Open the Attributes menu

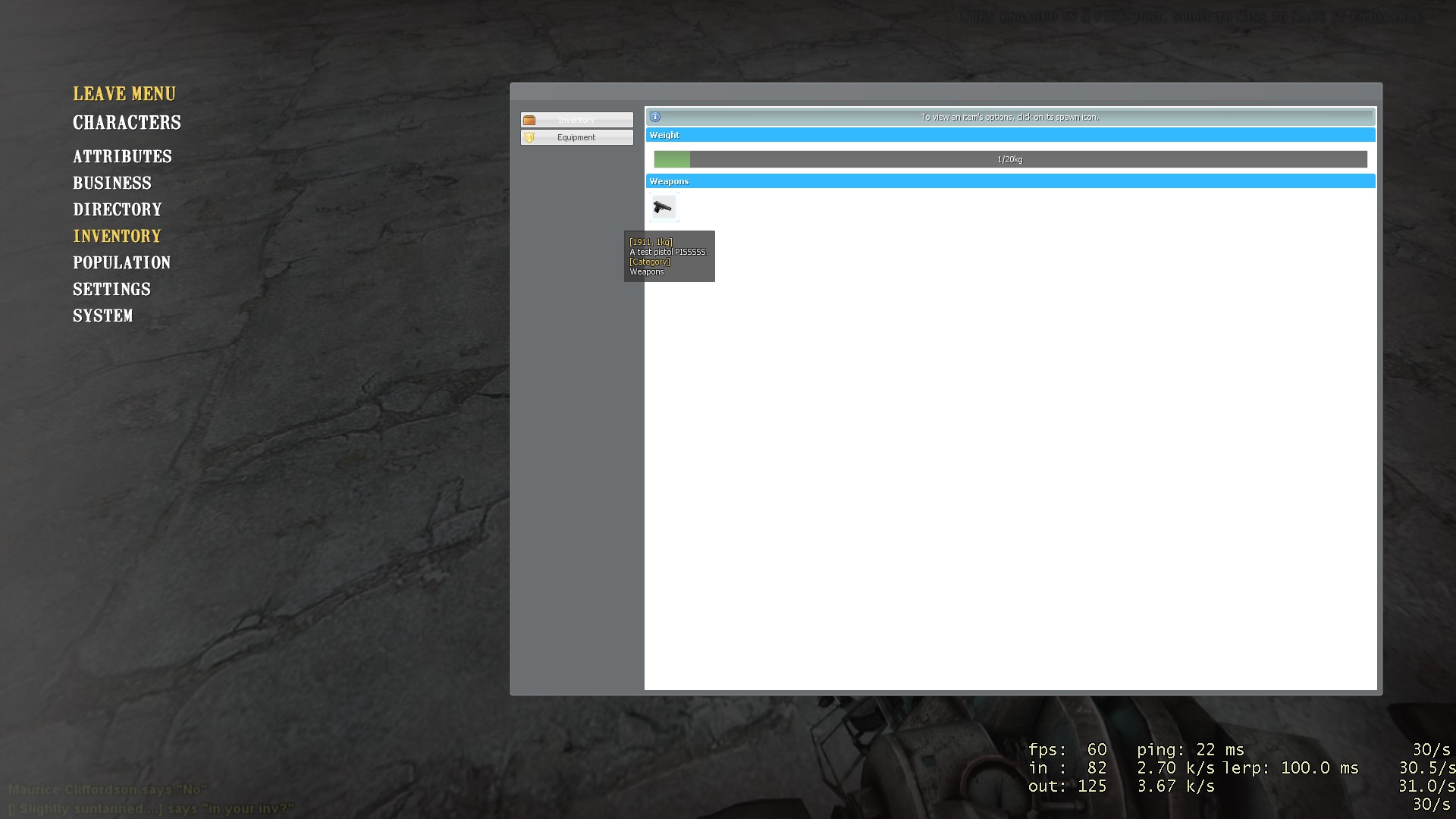pyautogui.click(x=122, y=157)
